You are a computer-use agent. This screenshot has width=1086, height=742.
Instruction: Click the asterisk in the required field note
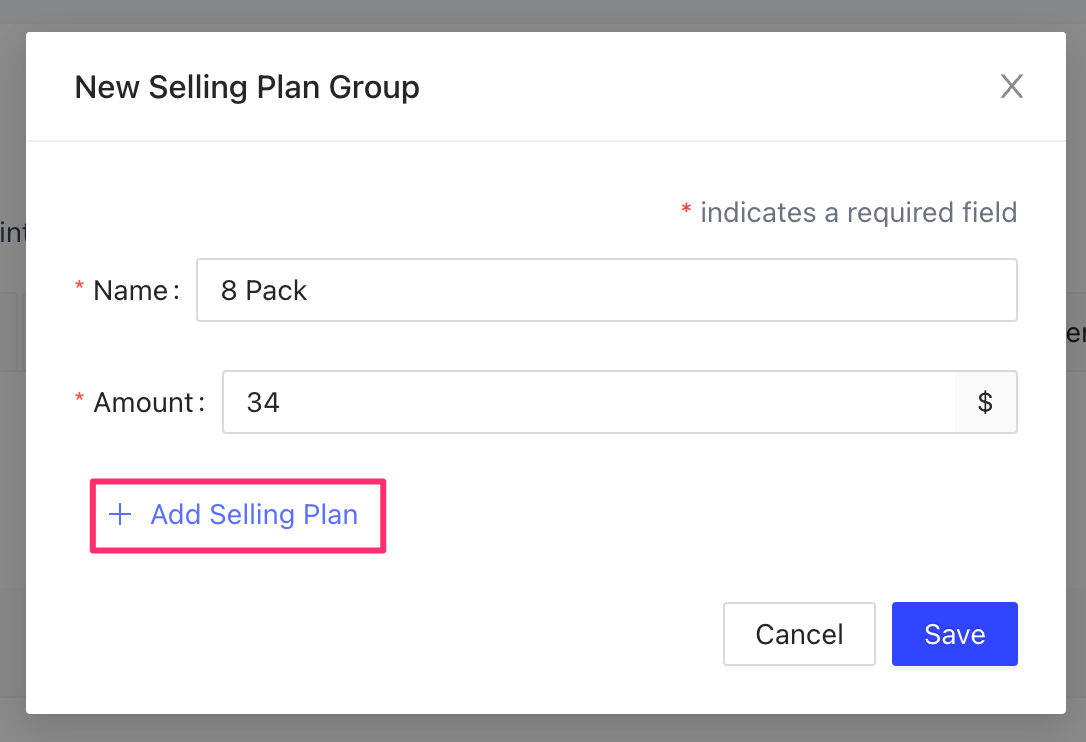686,211
